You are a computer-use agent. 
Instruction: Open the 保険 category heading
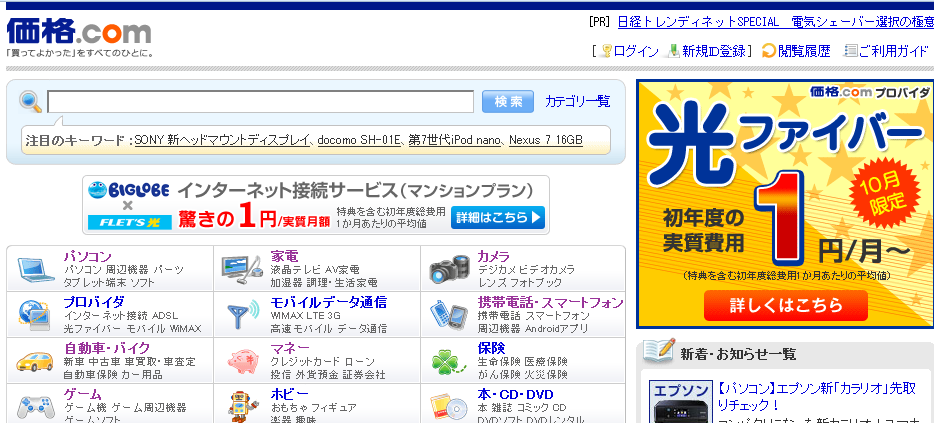pyautogui.click(x=491, y=348)
